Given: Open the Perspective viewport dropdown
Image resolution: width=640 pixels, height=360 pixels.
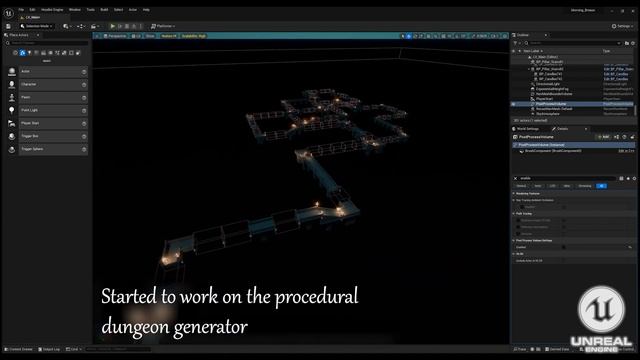Looking at the screenshot, I should [115, 36].
